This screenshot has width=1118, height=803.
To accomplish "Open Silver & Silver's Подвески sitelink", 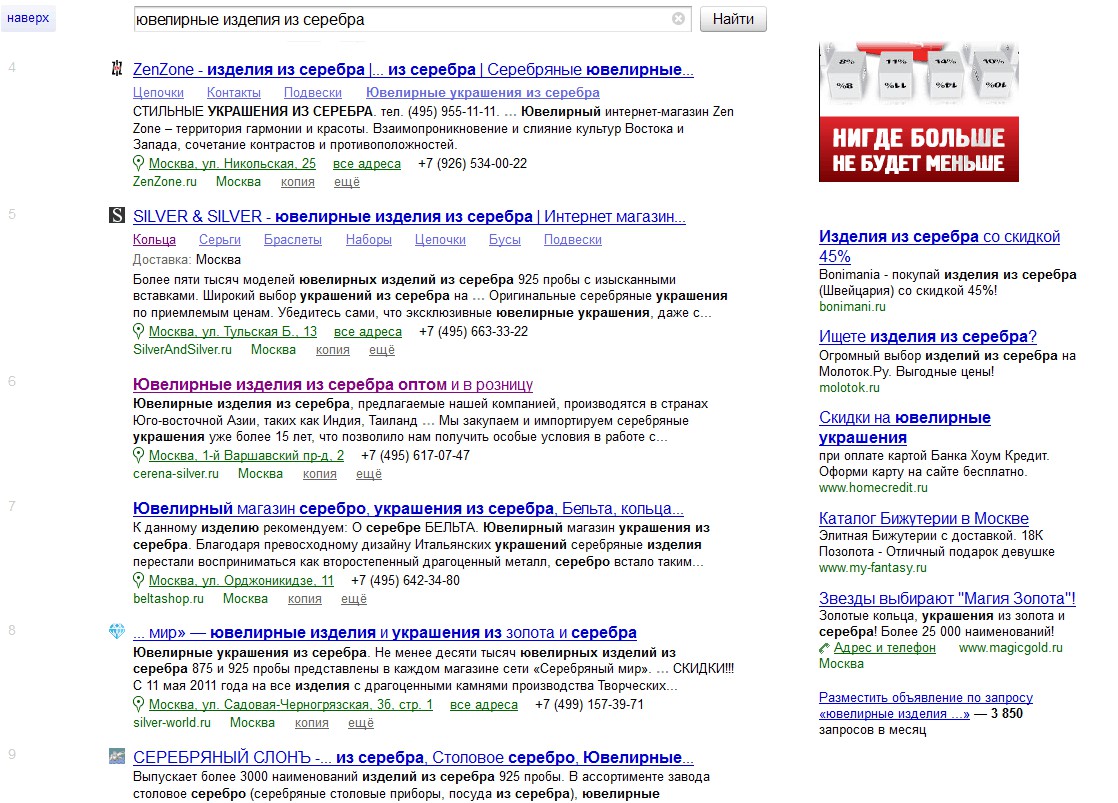I will (x=573, y=240).
